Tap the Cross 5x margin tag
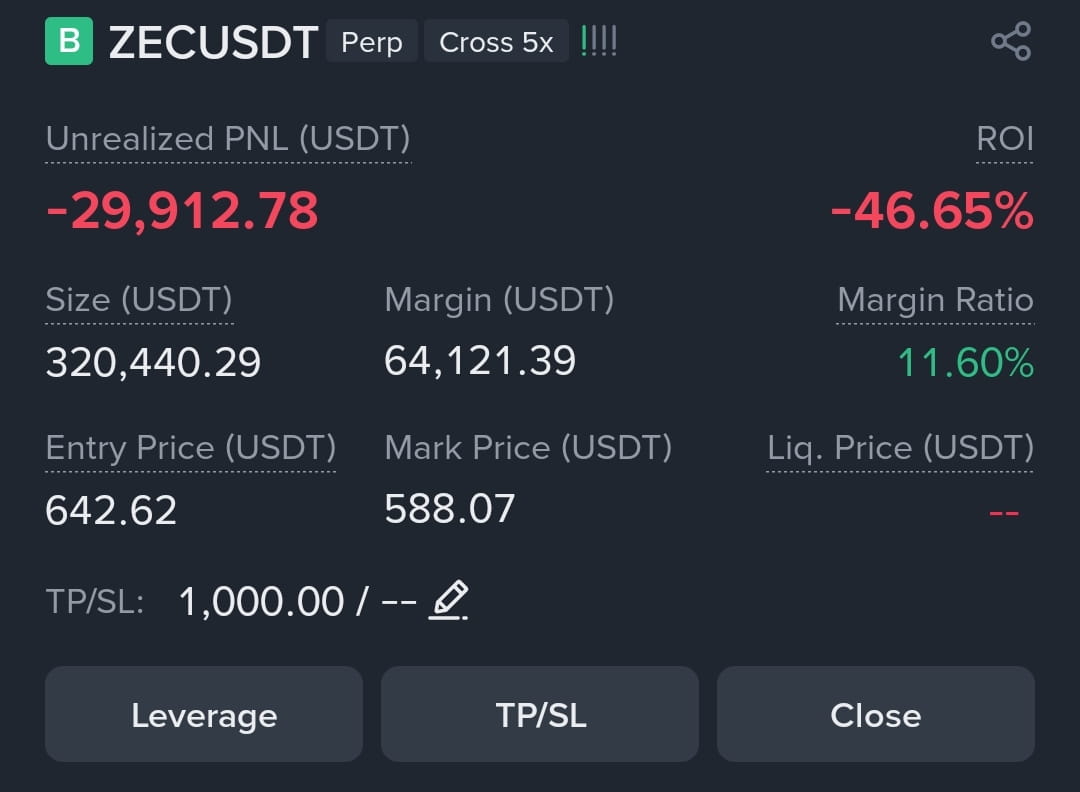 (x=496, y=42)
